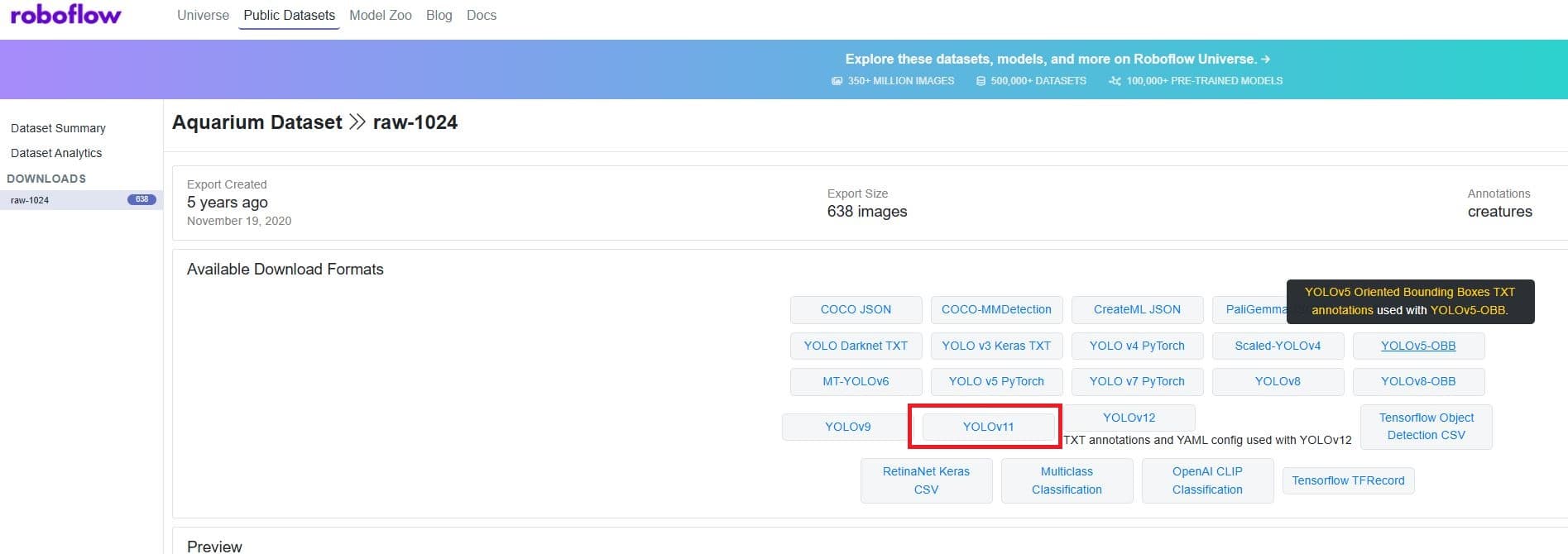The width and height of the screenshot is (1568, 554).
Task: Click the 350+ Million Images icon
Action: pyautogui.click(x=837, y=81)
